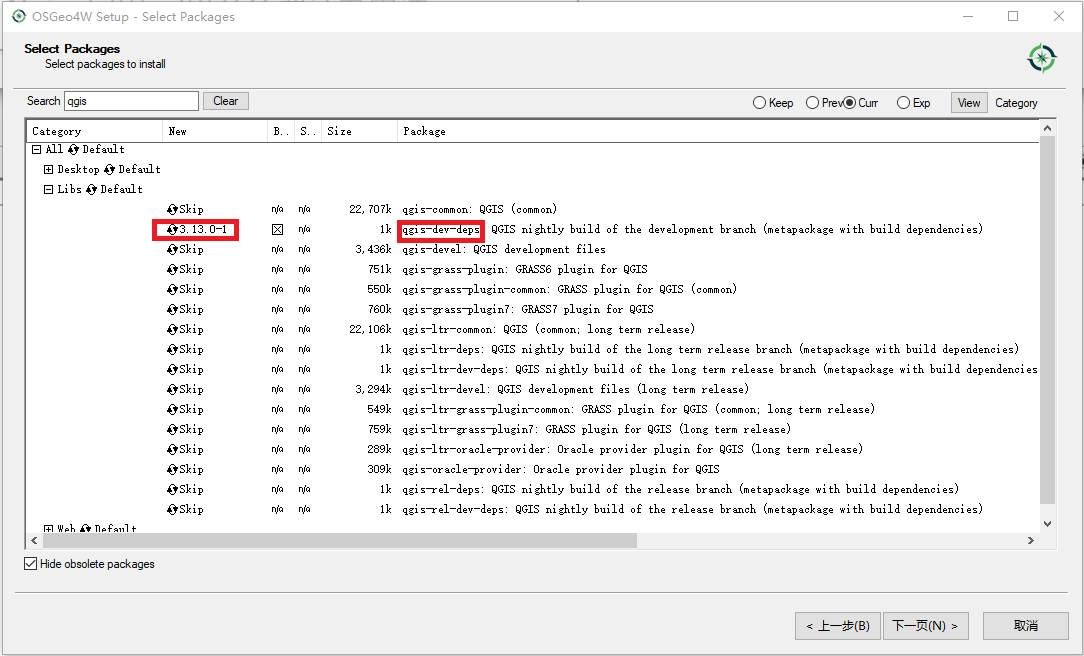Toggle Hide obsolete packages checkbox
The image size is (1084, 656).
tap(30, 564)
